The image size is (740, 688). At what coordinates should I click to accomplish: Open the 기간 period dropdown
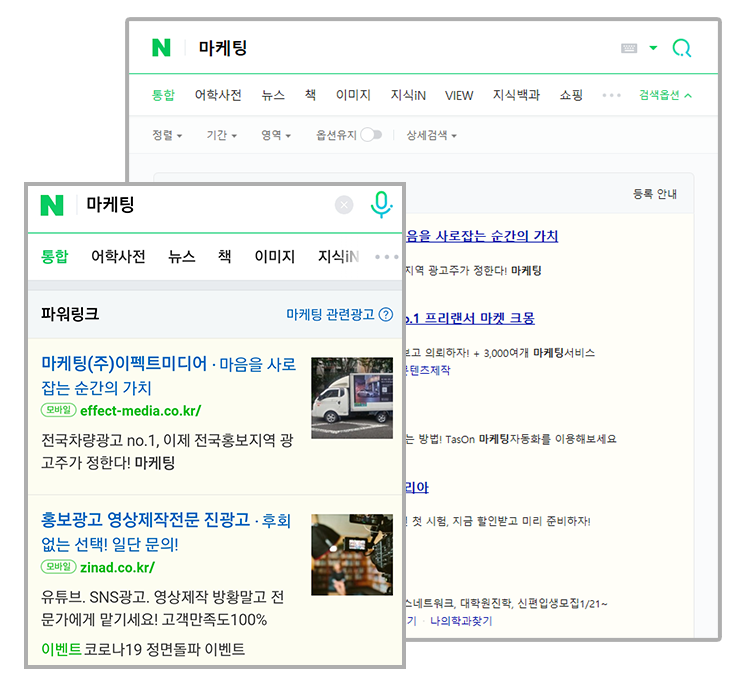[x=221, y=135]
